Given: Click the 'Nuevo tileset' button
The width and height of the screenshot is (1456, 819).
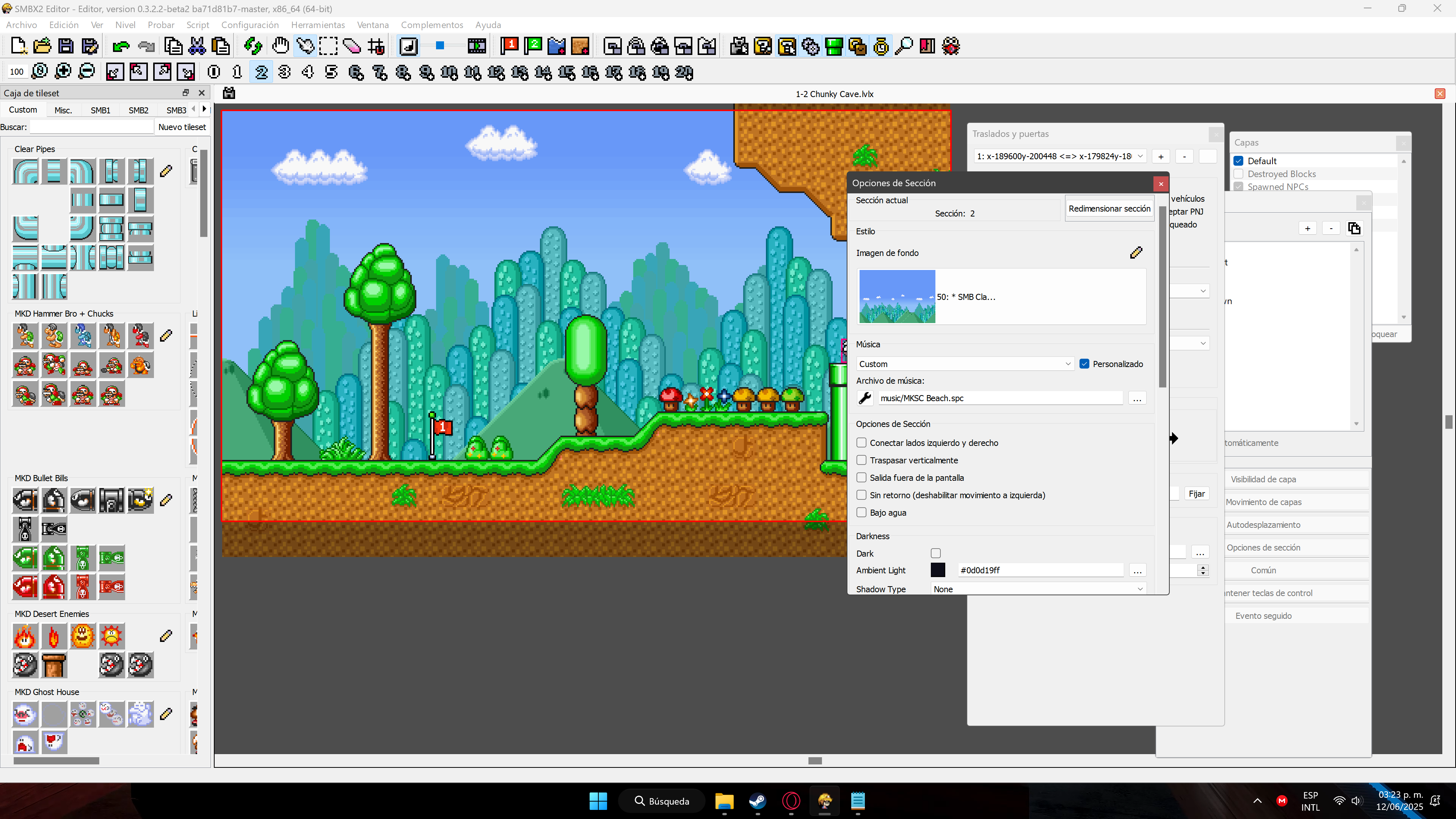Looking at the screenshot, I should [182, 127].
